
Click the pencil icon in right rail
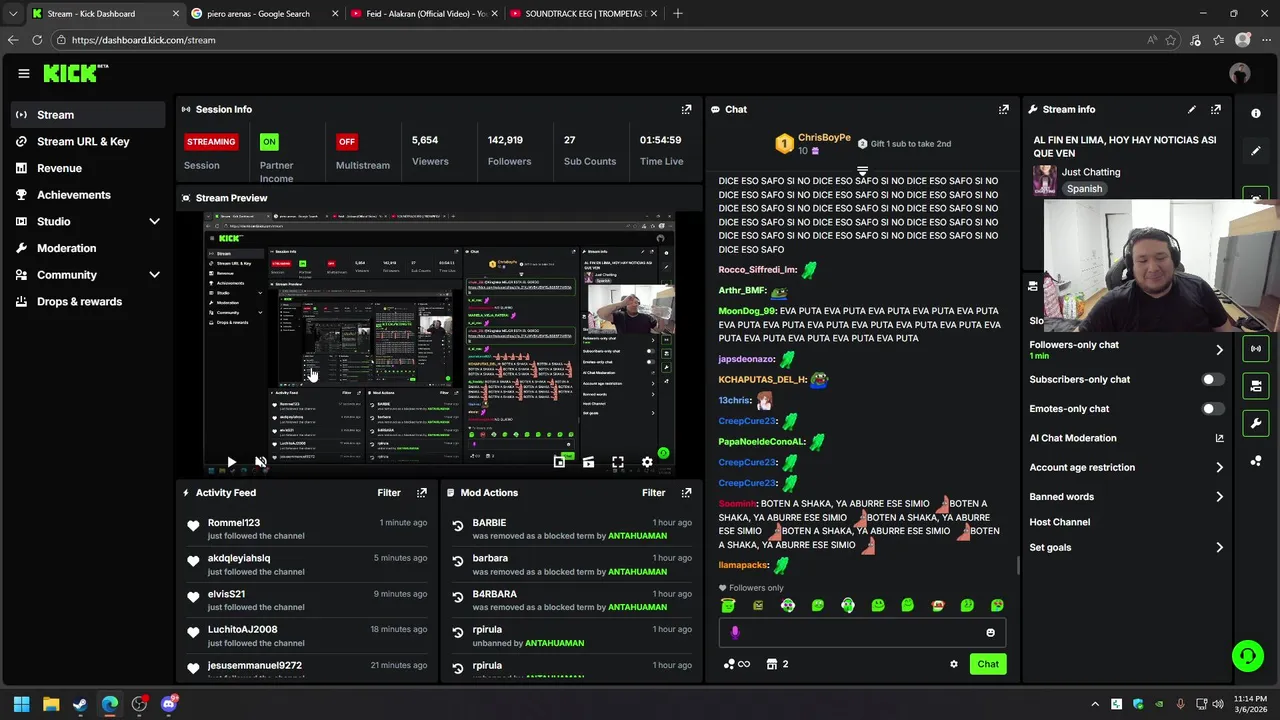coord(1256,151)
